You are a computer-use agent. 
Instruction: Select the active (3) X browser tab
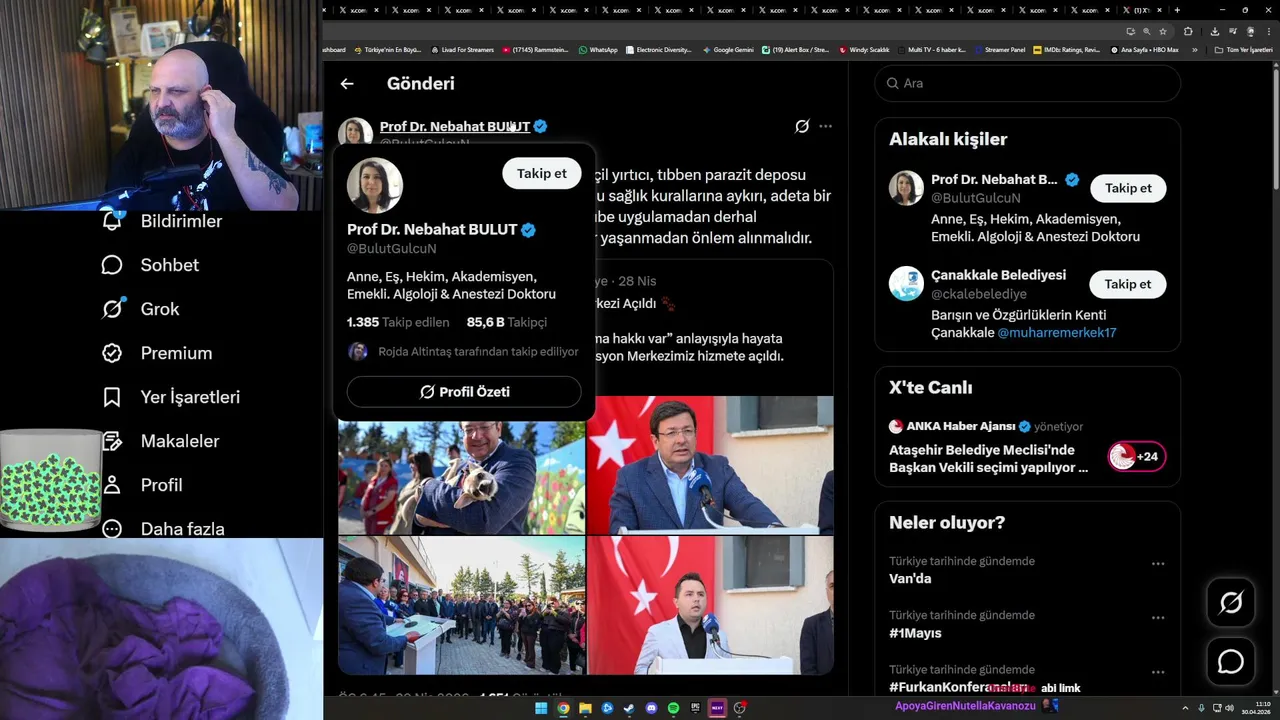1143,10
